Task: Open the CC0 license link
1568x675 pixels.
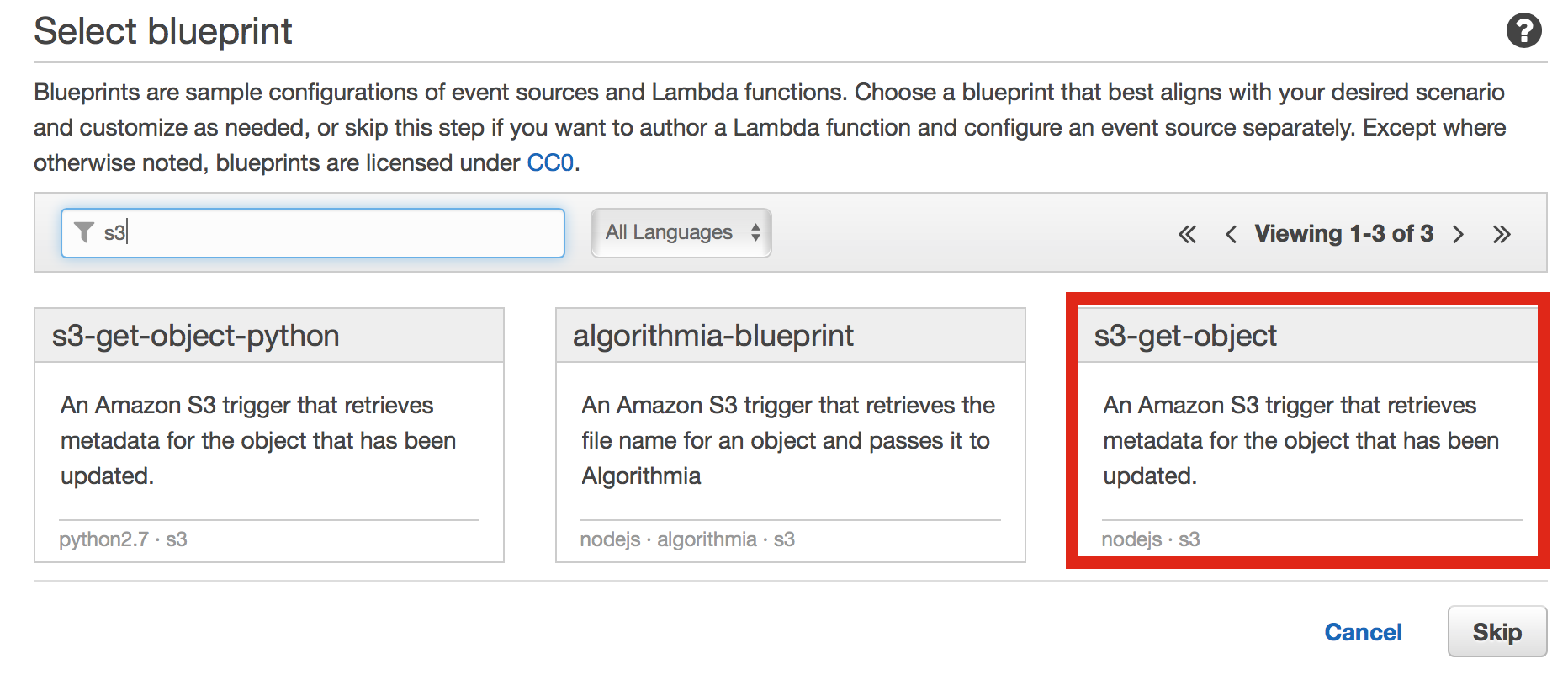Action: (550, 162)
